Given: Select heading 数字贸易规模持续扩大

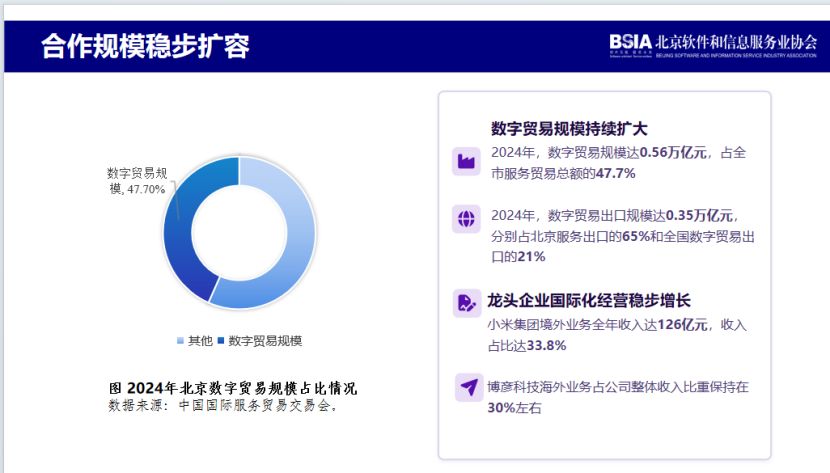Looking at the screenshot, I should click(x=569, y=129).
